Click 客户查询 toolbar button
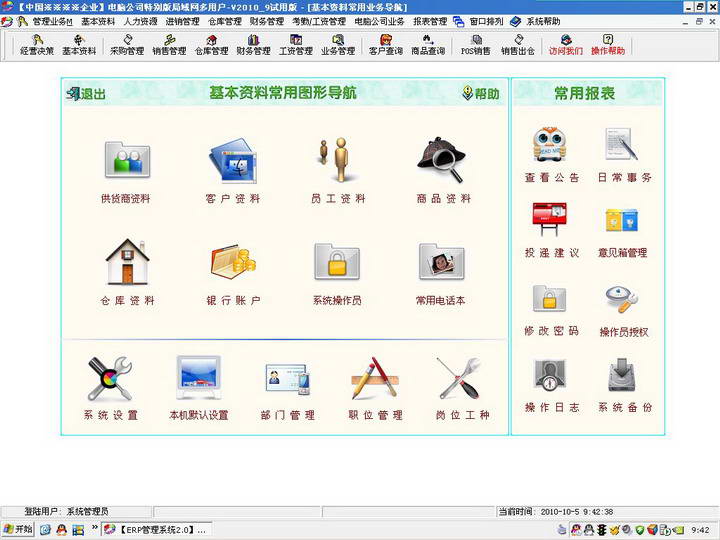This screenshot has height=540, width=720. 386,45
